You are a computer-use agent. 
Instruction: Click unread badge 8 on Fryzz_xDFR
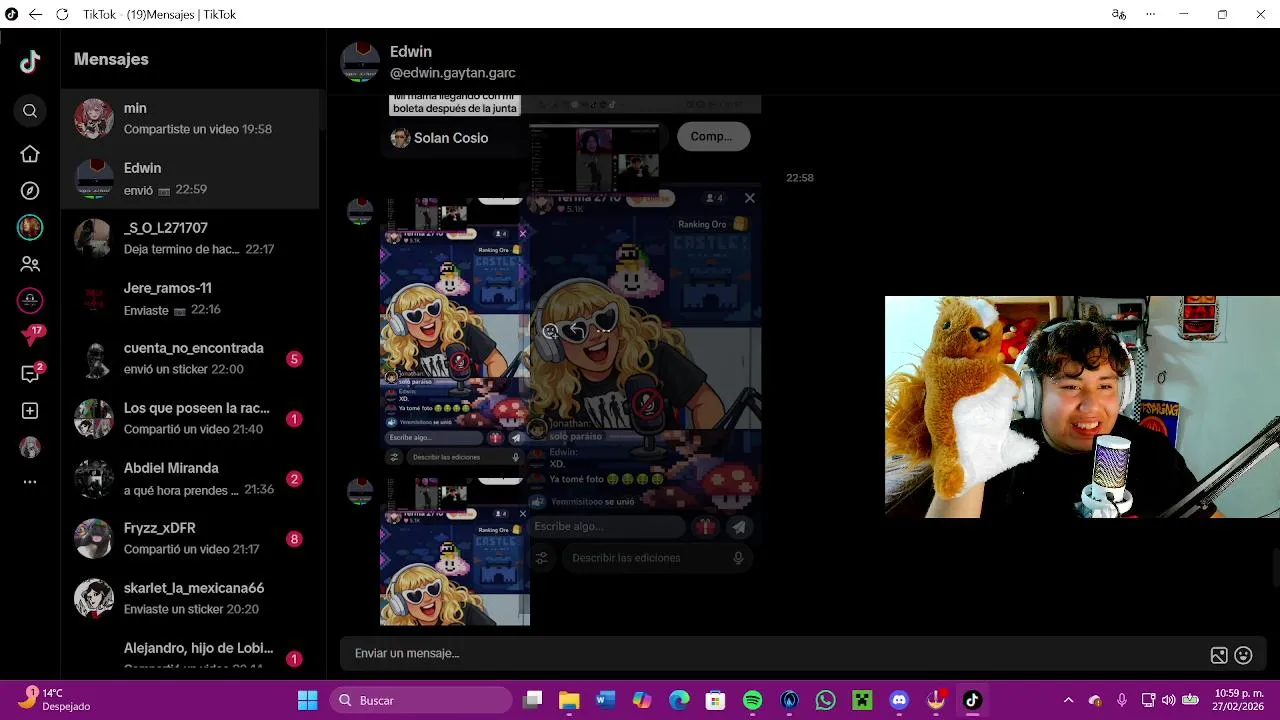[294, 539]
